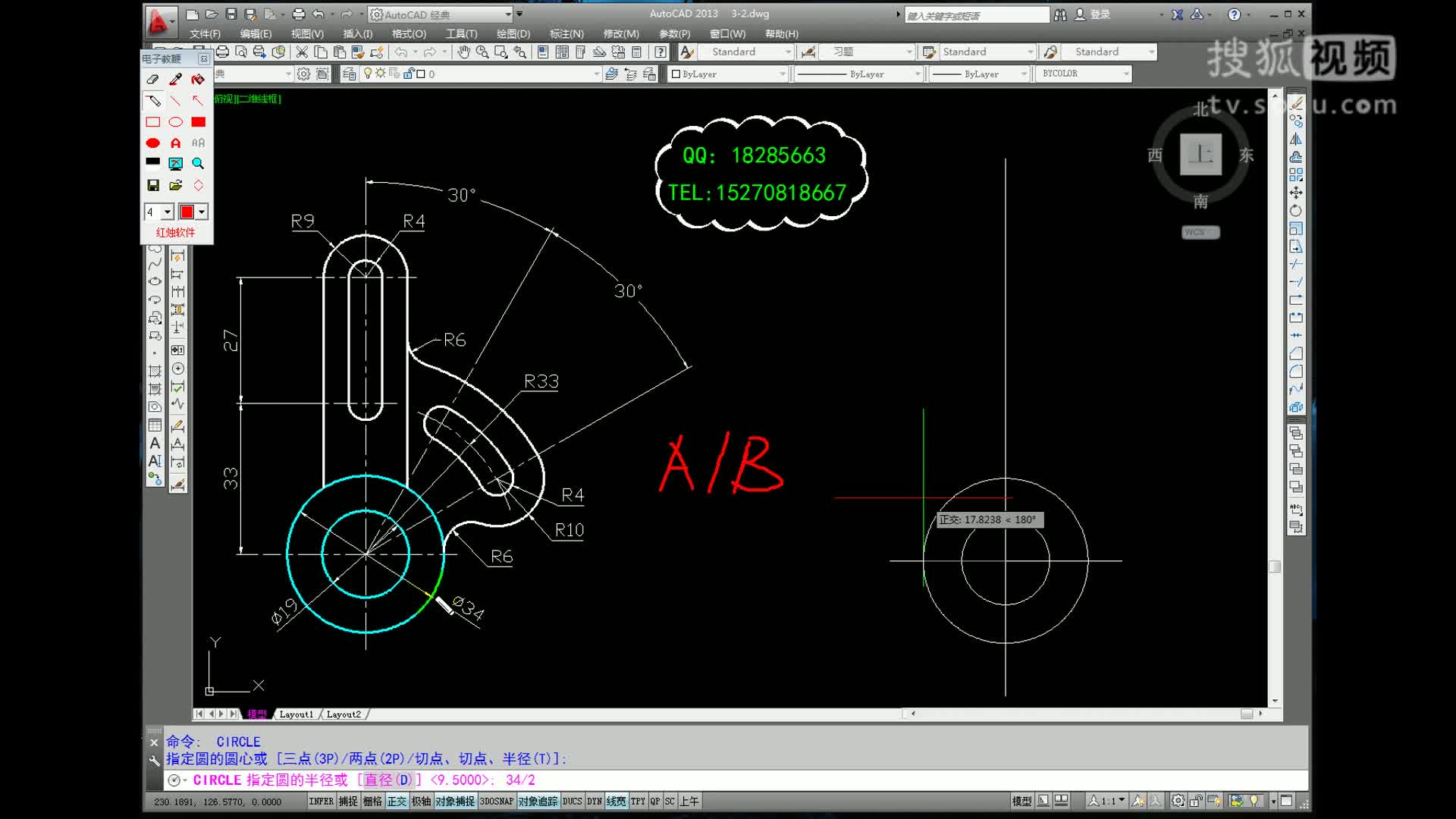Toggle 正交 ortho mode in status bar

(x=397, y=802)
